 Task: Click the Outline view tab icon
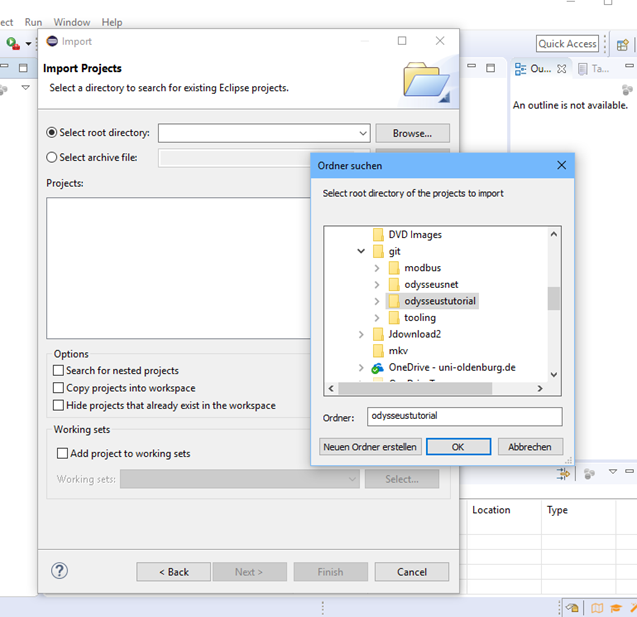click(x=520, y=69)
